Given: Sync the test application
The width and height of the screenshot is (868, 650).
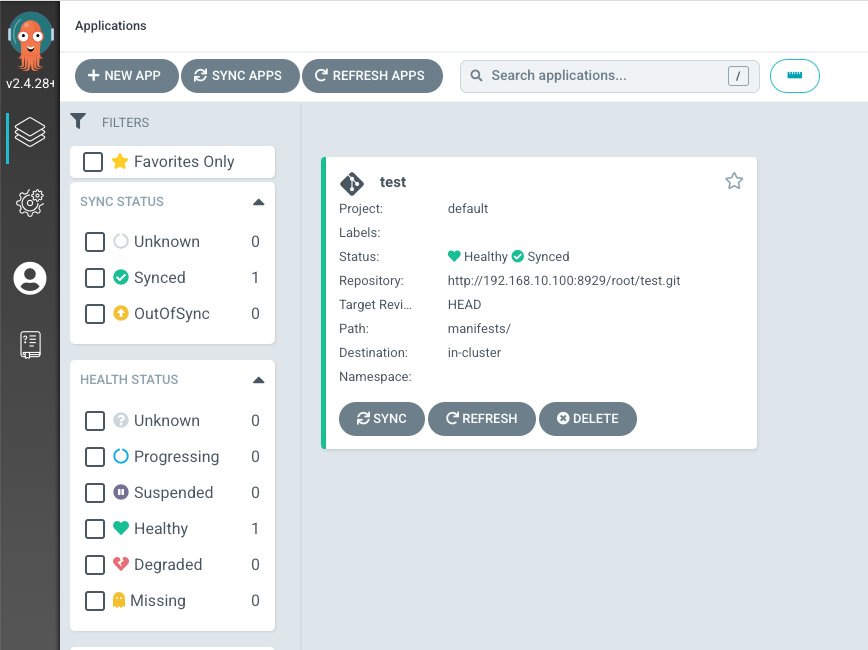Looking at the screenshot, I should pyautogui.click(x=382, y=419).
